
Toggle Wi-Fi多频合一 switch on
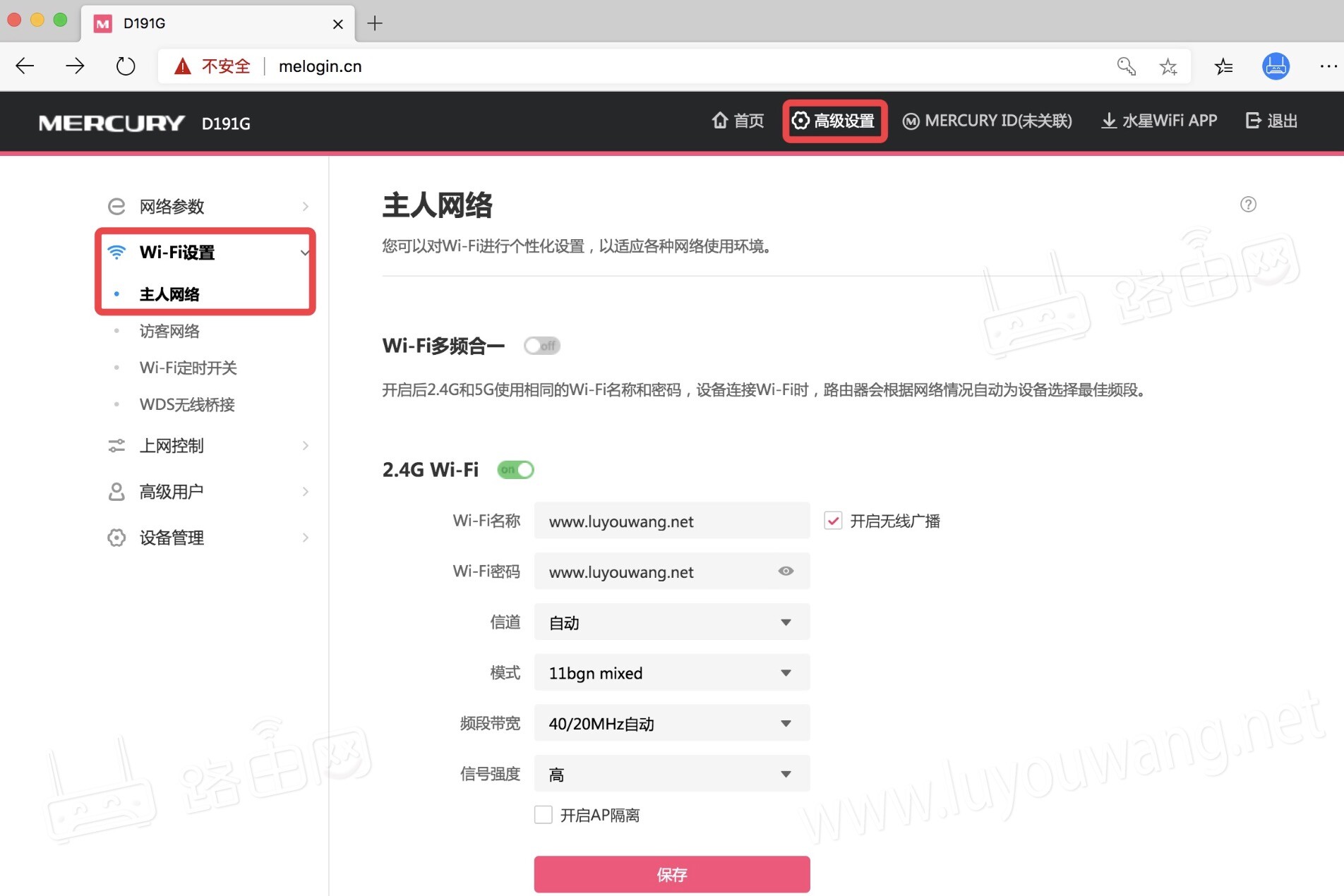click(542, 346)
